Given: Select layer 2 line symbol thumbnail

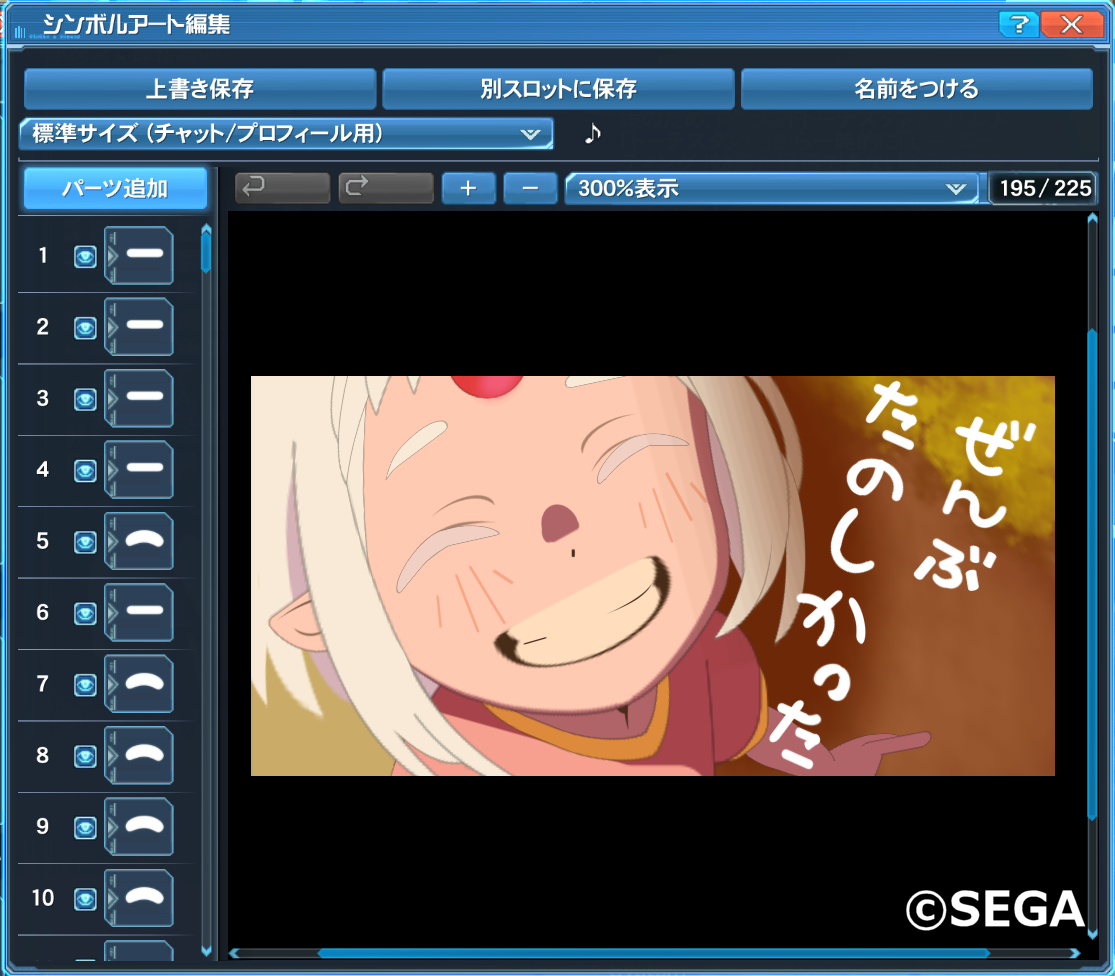Looking at the screenshot, I should coord(139,326).
